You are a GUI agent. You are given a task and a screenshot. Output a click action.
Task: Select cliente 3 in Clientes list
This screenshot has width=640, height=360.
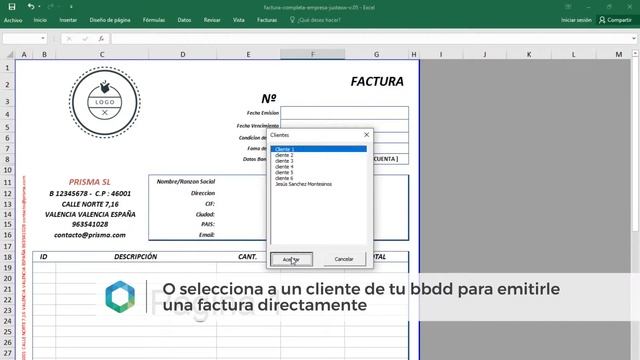[319, 161]
